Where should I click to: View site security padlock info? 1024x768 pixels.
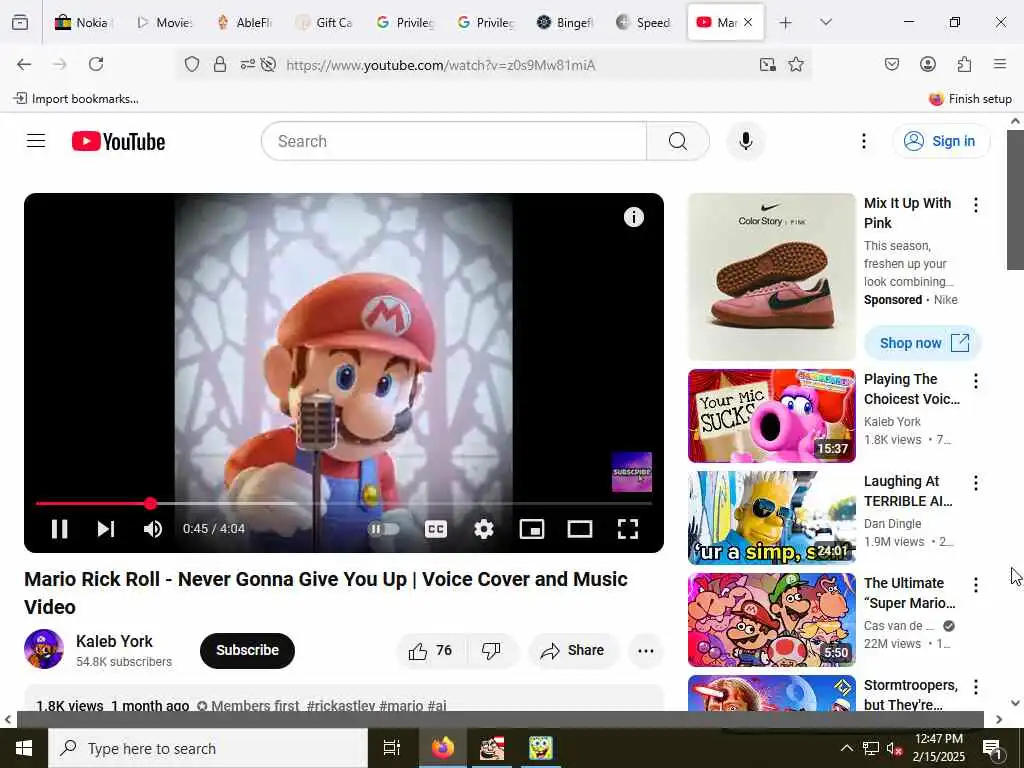(x=220, y=64)
